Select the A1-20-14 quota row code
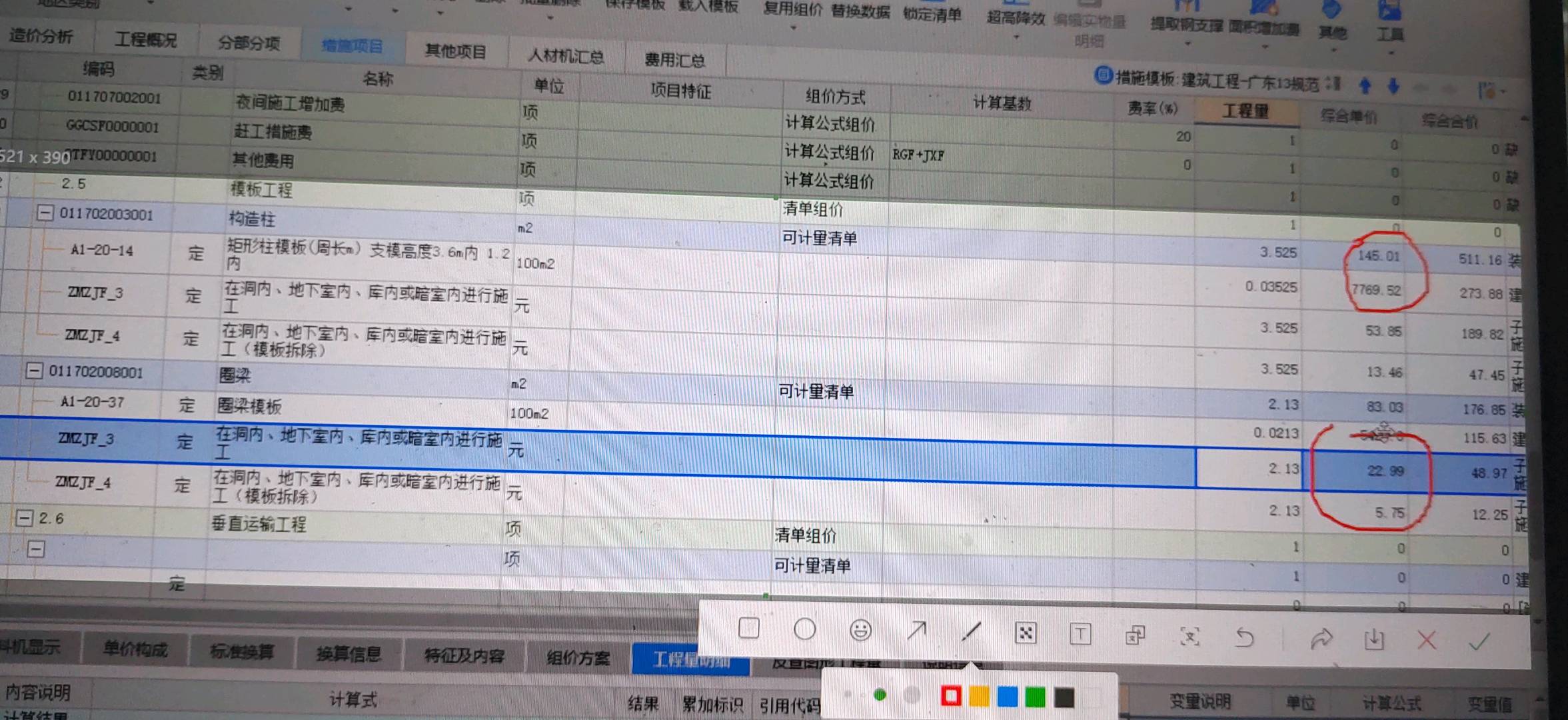This screenshot has width=1568, height=720. click(x=102, y=250)
